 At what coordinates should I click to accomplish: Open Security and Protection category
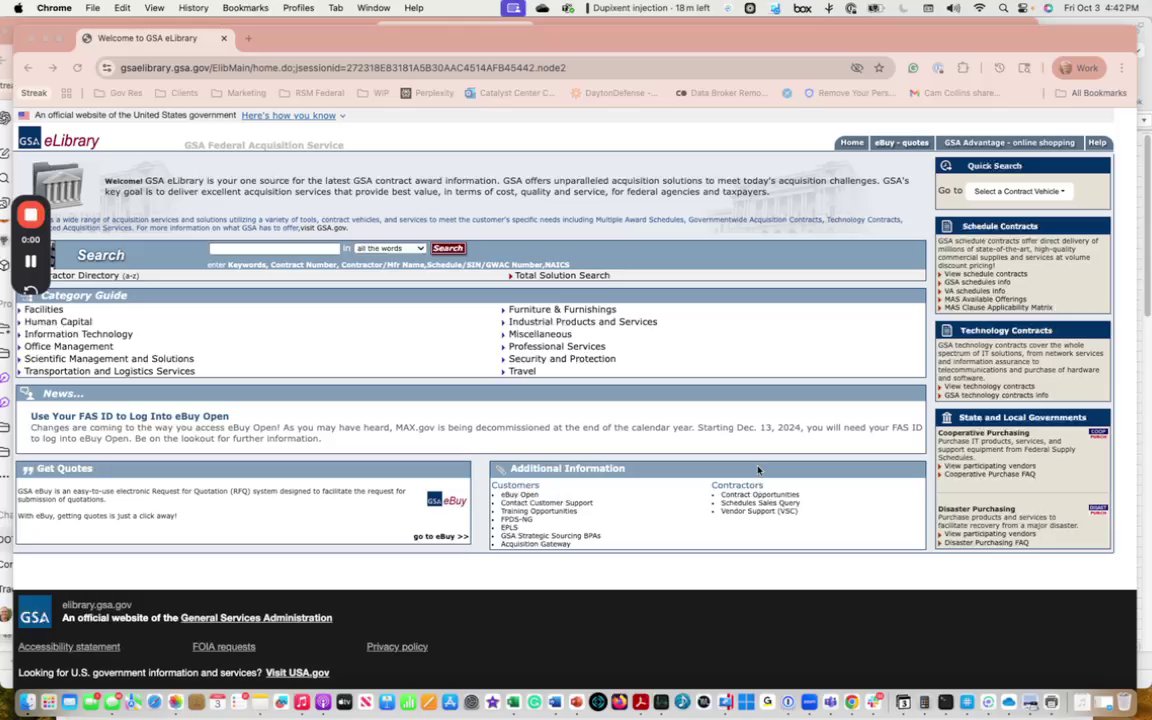[x=562, y=359]
